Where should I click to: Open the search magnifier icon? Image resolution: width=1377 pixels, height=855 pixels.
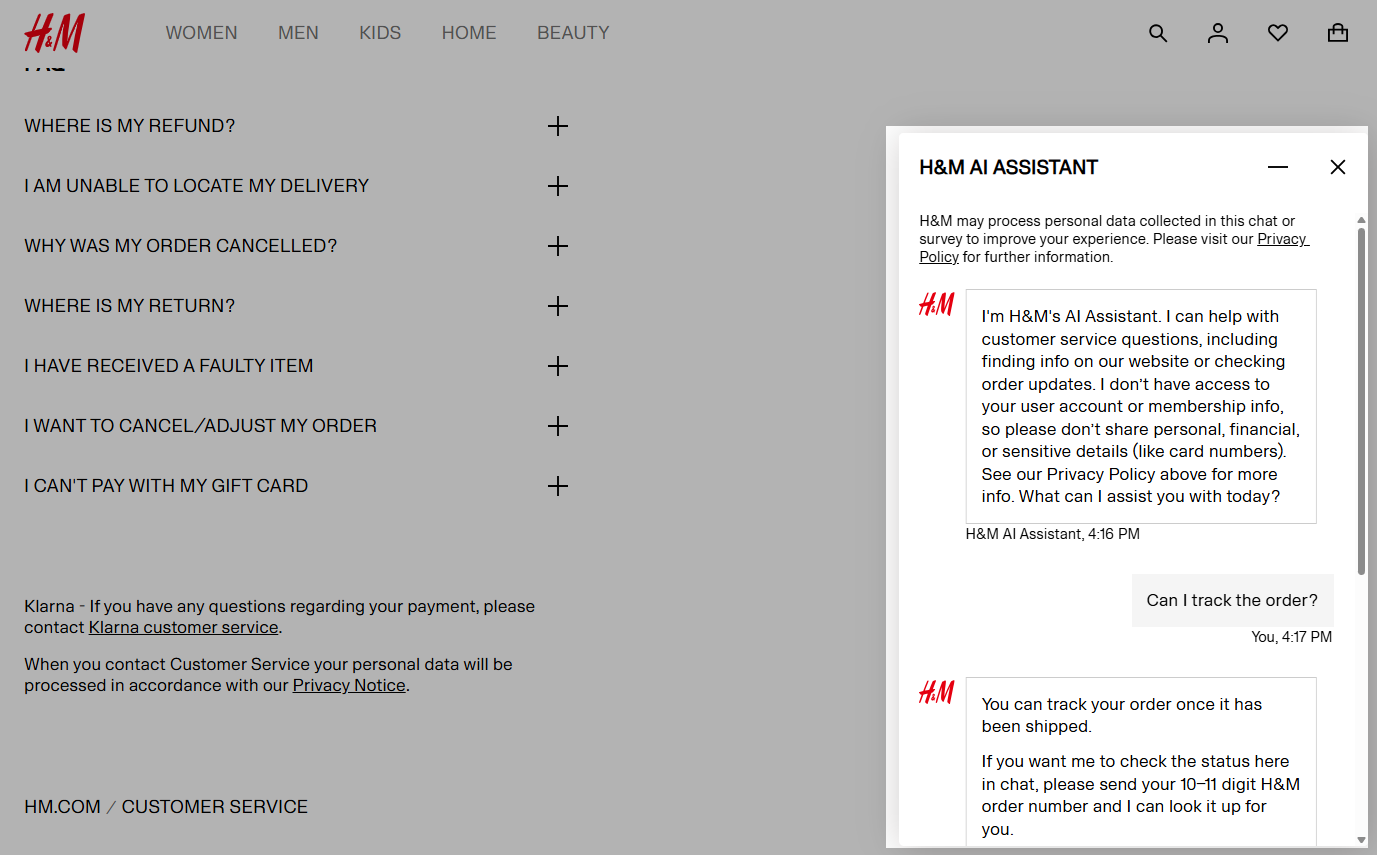(x=1158, y=33)
